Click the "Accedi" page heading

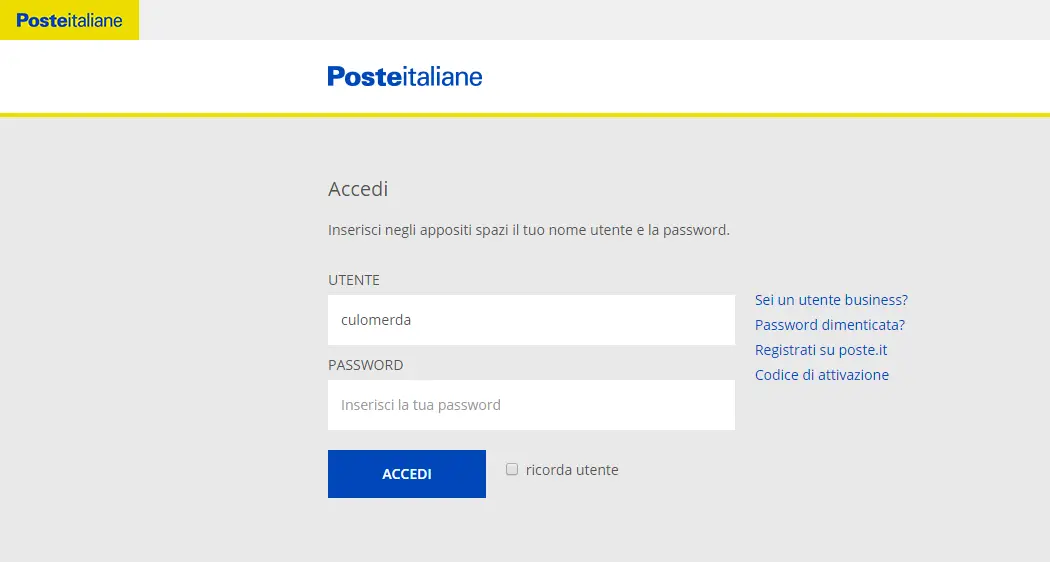[x=358, y=189]
